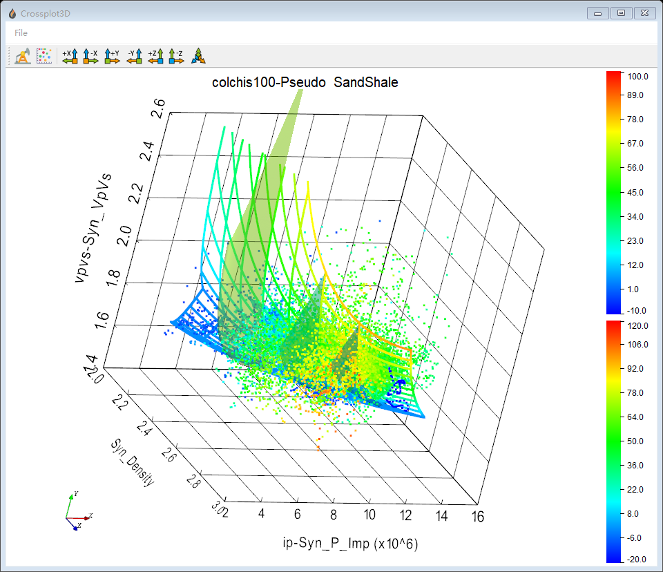This screenshot has width=664, height=572.
Task: Minimize the Crossplot3D window
Action: [599, 13]
